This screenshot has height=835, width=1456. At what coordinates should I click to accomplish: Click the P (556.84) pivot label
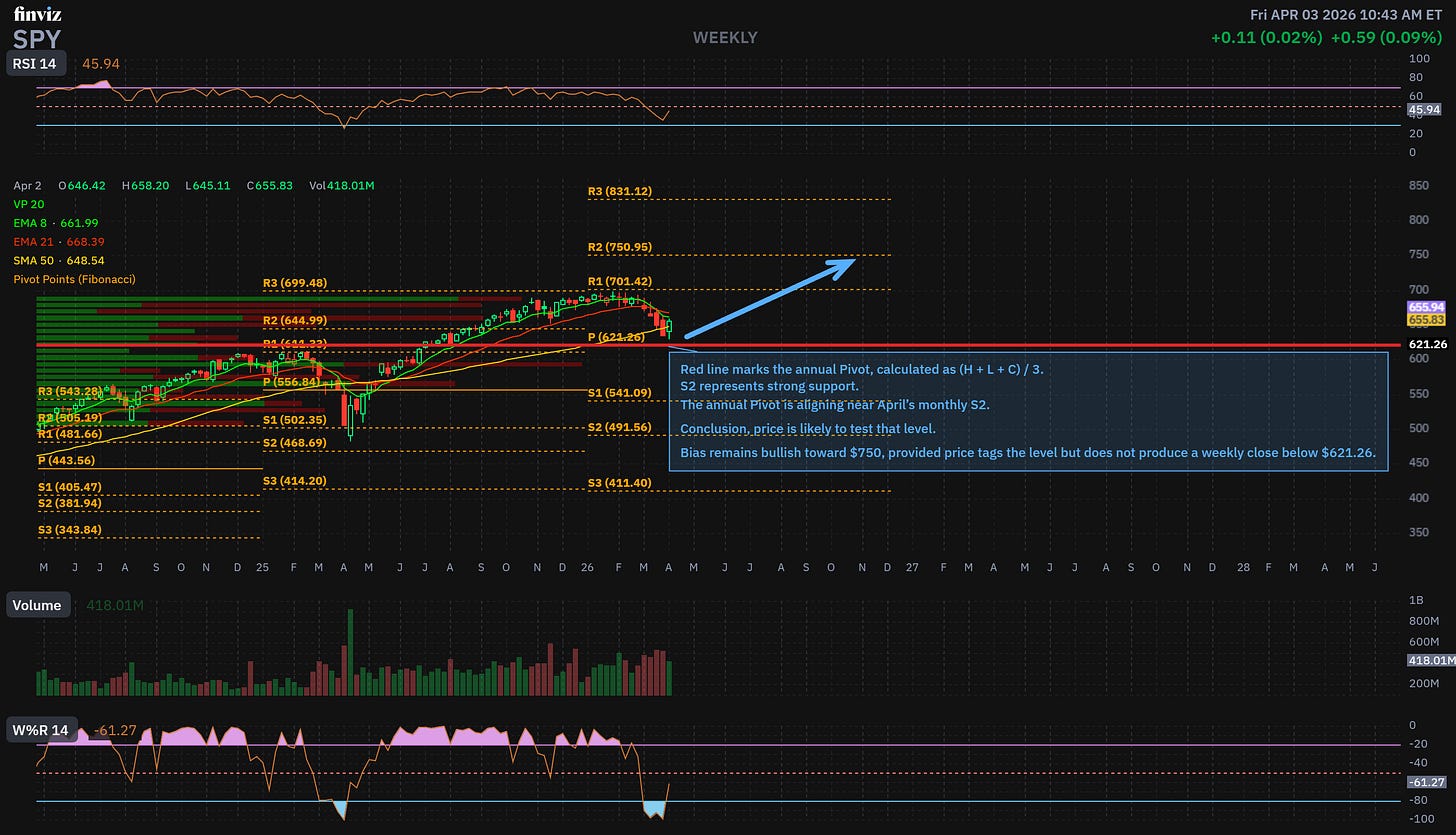click(x=291, y=382)
